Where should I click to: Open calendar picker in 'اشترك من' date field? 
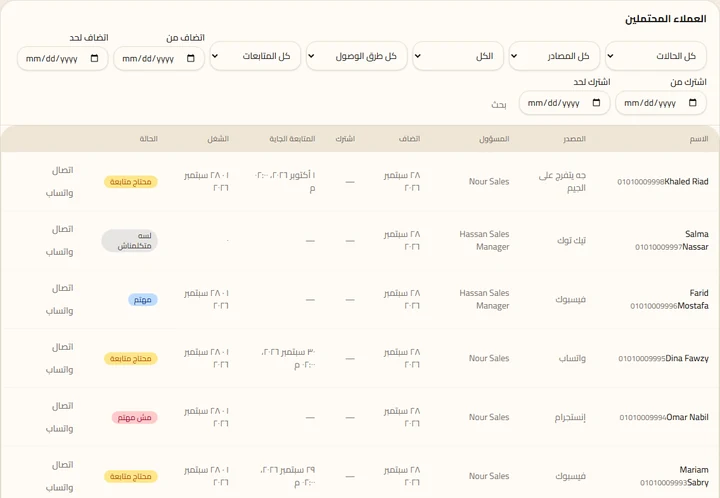[693, 103]
